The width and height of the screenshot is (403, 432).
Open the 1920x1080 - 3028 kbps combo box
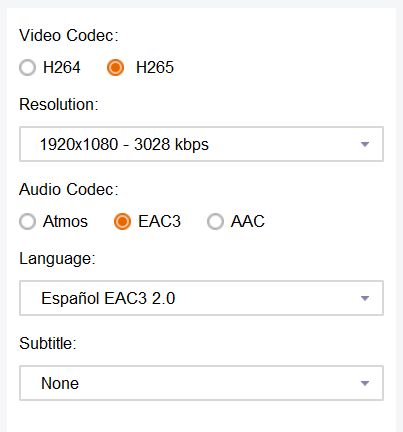(201, 144)
